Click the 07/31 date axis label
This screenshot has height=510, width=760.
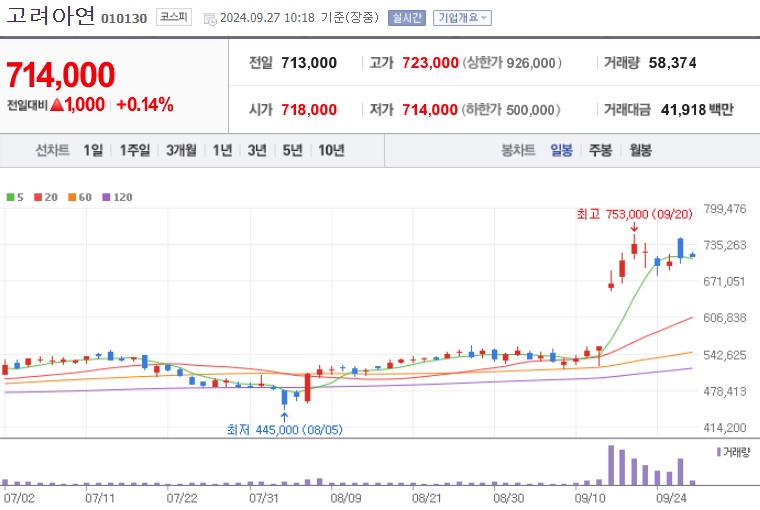coord(264,498)
